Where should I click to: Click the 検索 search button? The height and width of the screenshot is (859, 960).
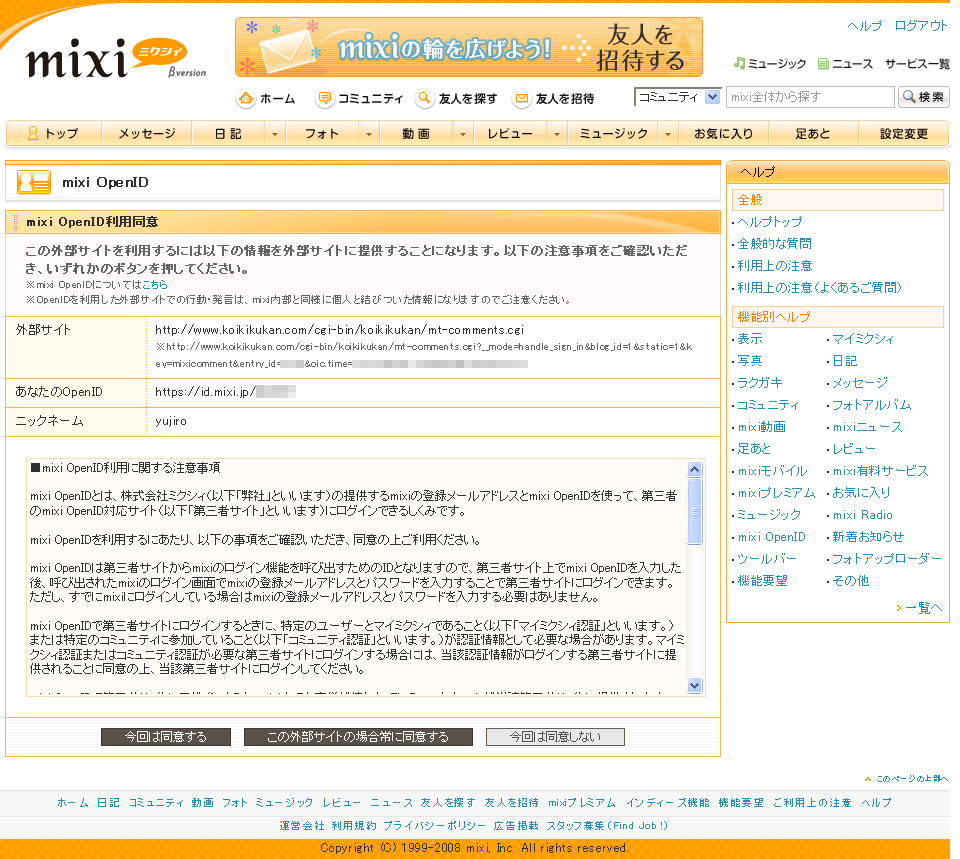(924, 97)
